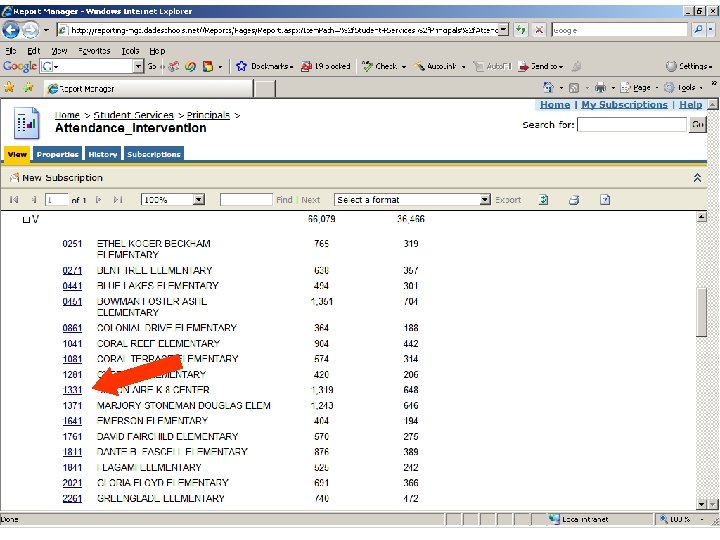Screen dimensions: 720x540
Task: Click the report Refresh icon
Action: tap(544, 200)
